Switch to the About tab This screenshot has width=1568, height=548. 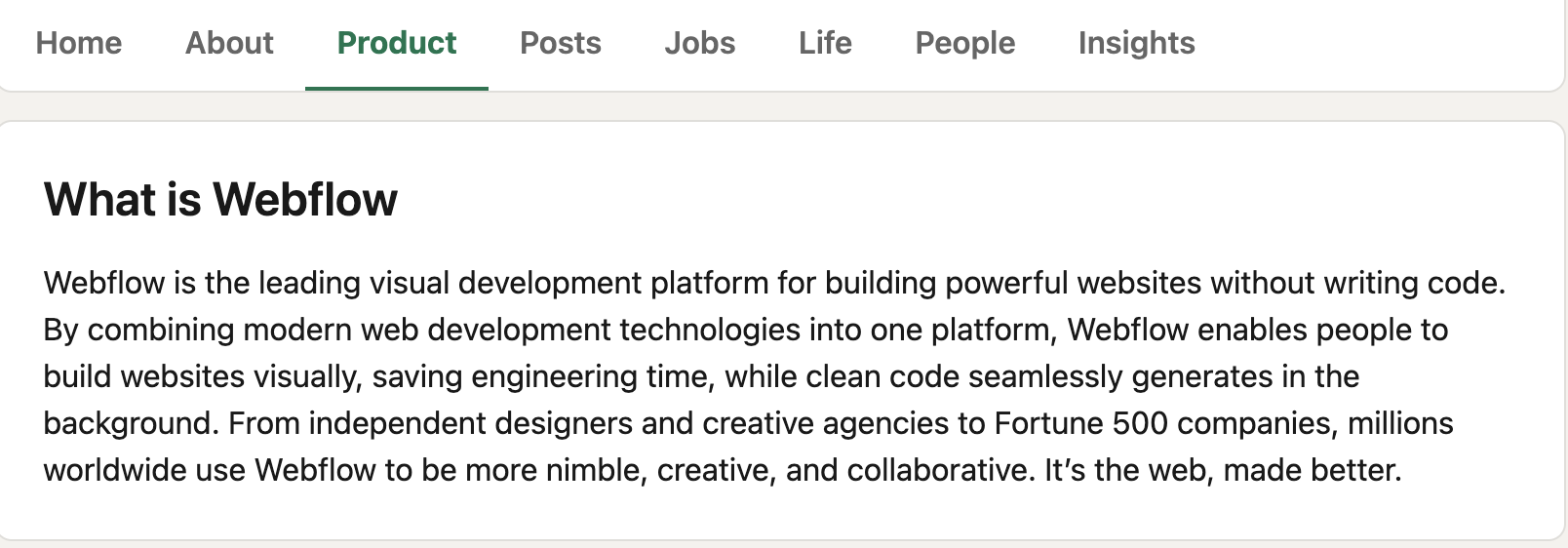click(x=229, y=43)
